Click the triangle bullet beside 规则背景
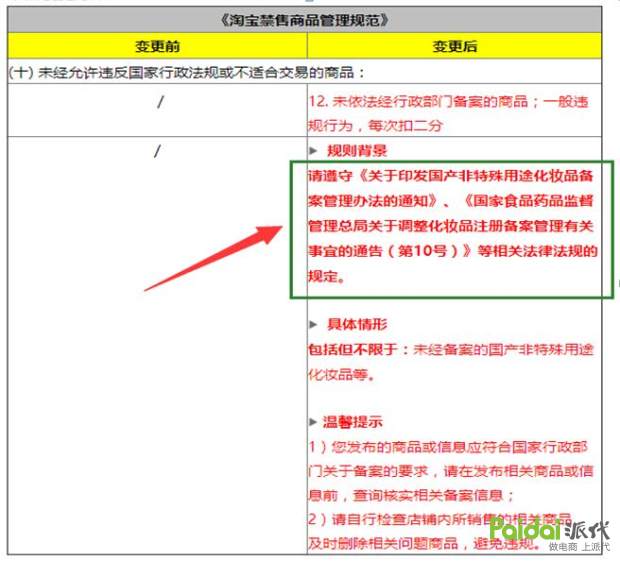Viewport: 620px width, 561px height. [x=313, y=150]
